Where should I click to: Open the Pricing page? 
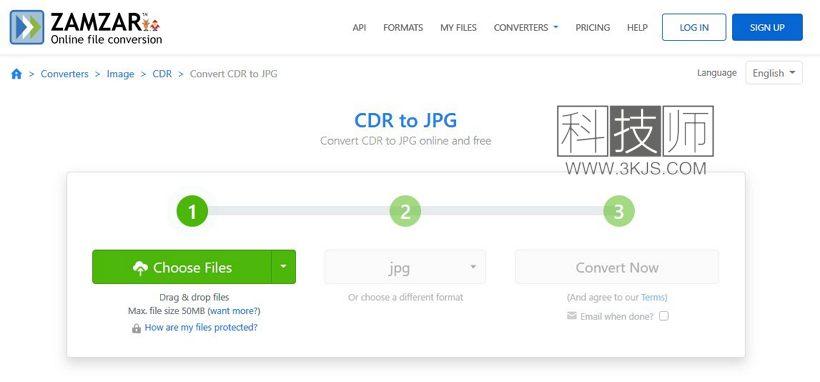pos(593,28)
